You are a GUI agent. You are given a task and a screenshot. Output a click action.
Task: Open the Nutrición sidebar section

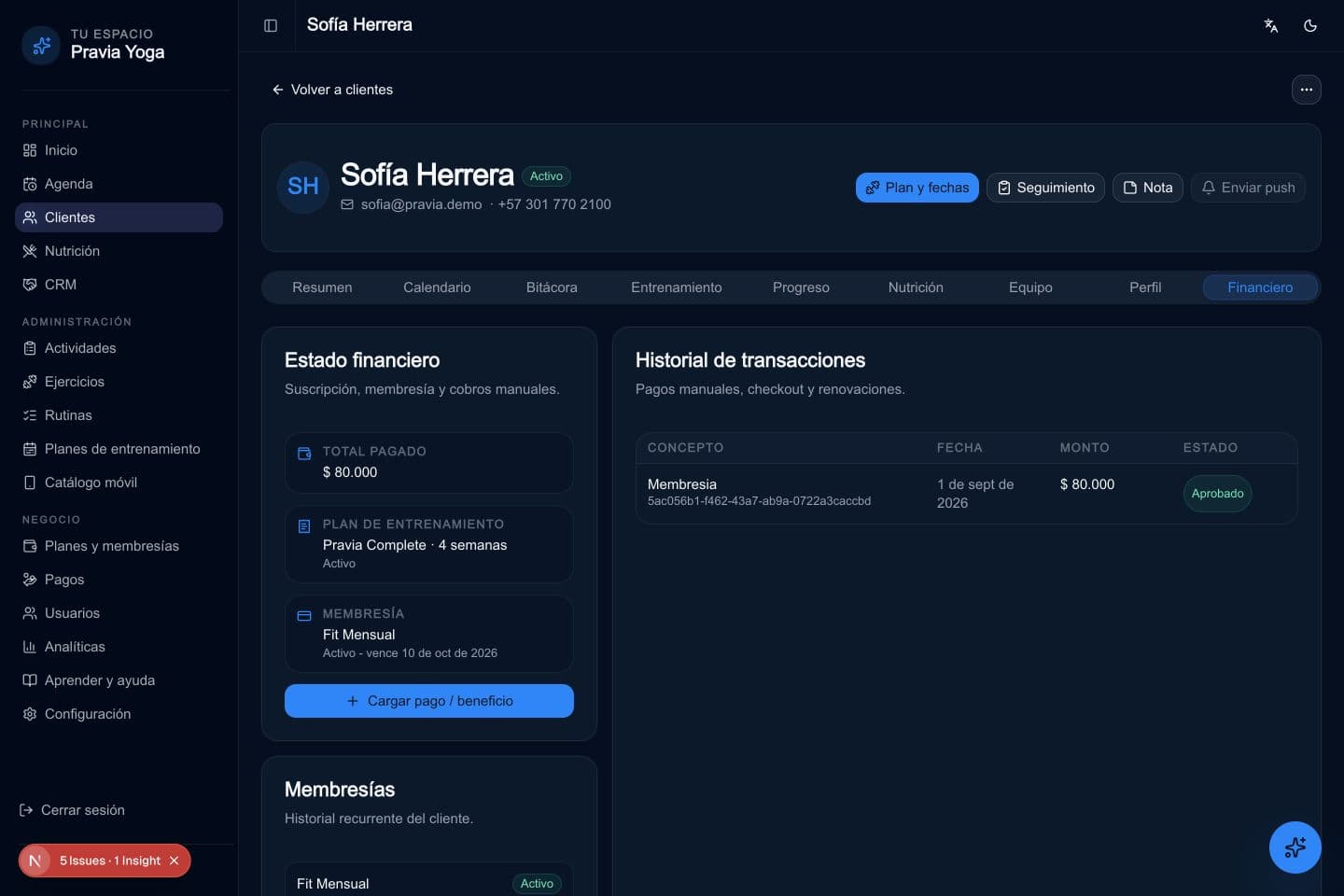click(x=119, y=251)
